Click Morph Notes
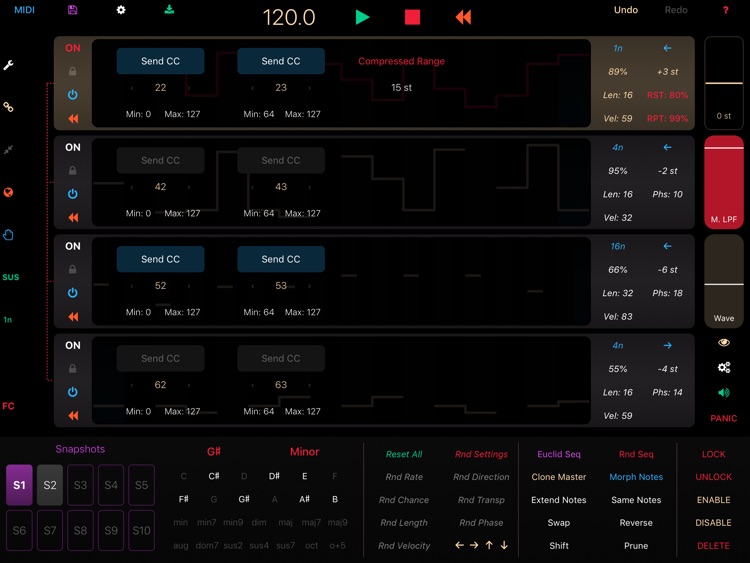Image resolution: width=750 pixels, height=563 pixels. click(636, 477)
